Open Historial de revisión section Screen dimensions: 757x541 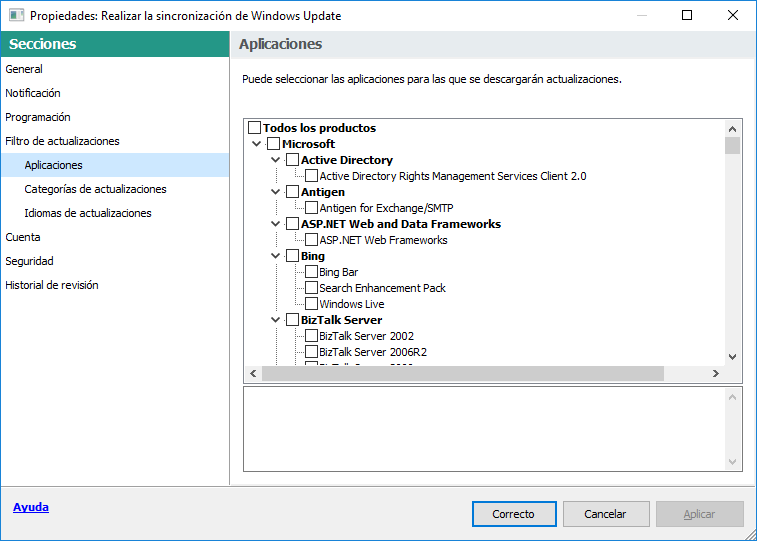point(115,285)
